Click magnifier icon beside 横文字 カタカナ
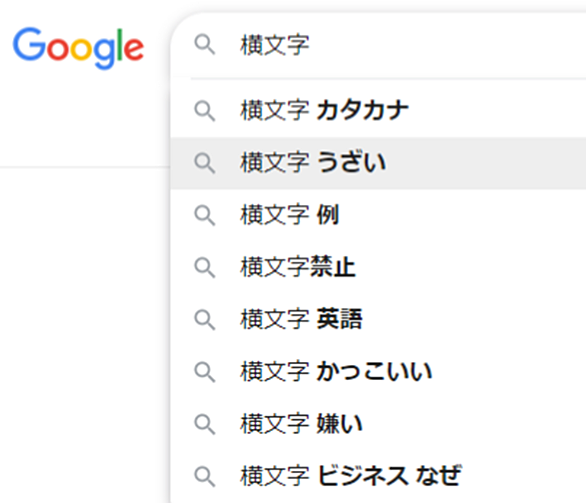586x503 pixels. 205,111
